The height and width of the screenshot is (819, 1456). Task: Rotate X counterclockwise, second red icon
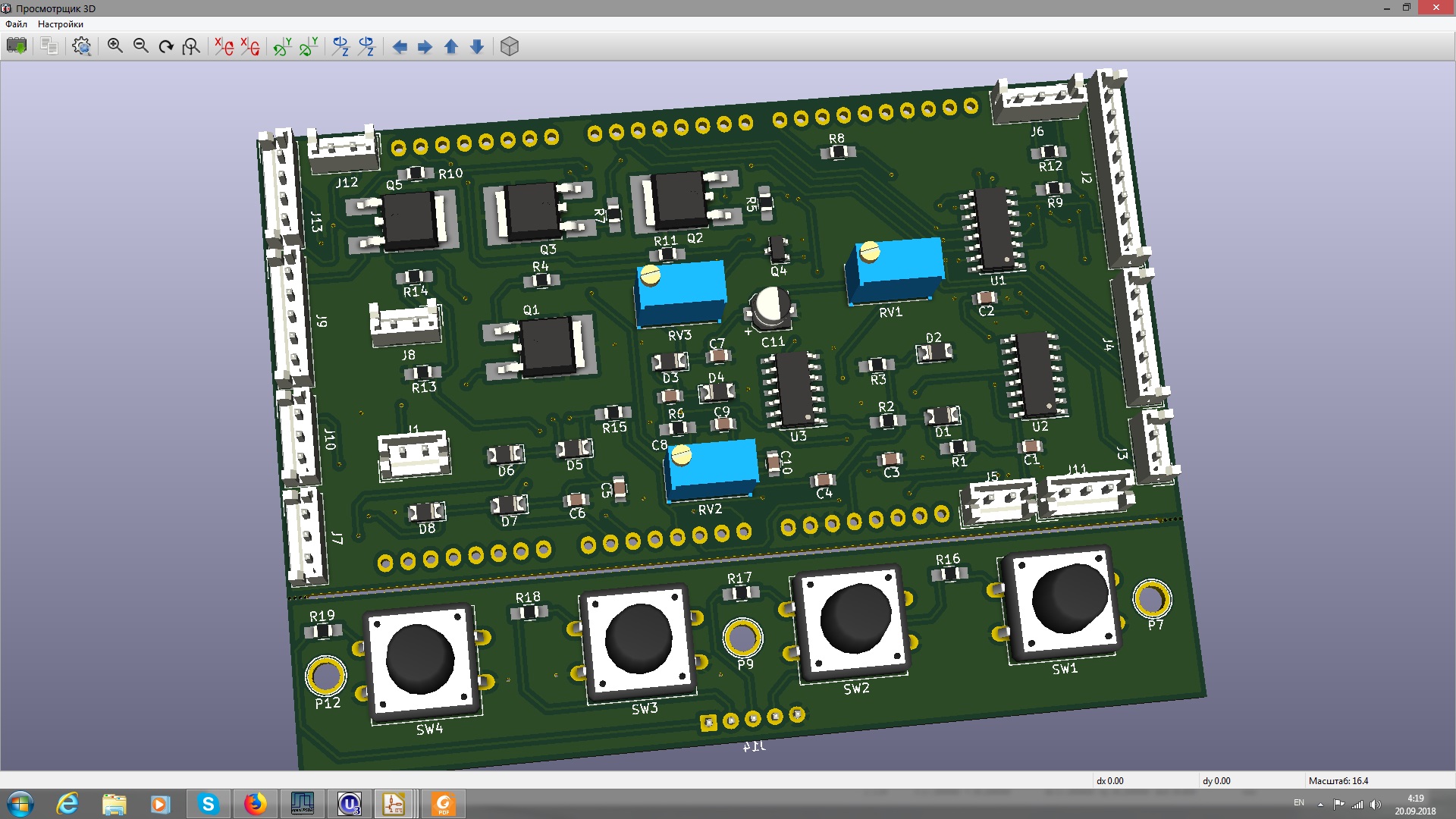pyautogui.click(x=249, y=46)
